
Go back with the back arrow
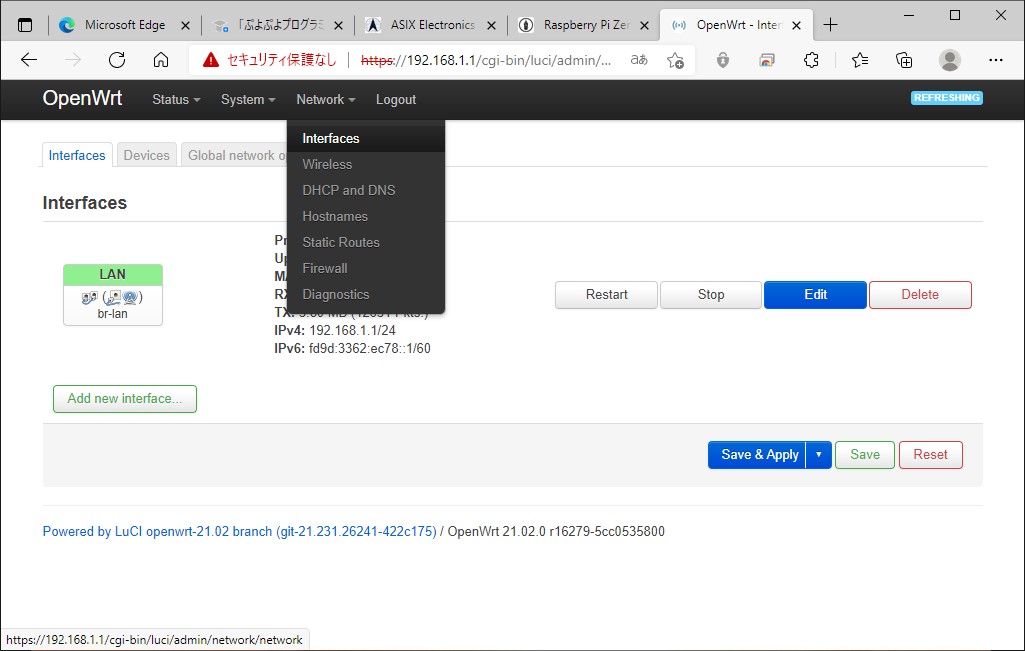point(29,60)
